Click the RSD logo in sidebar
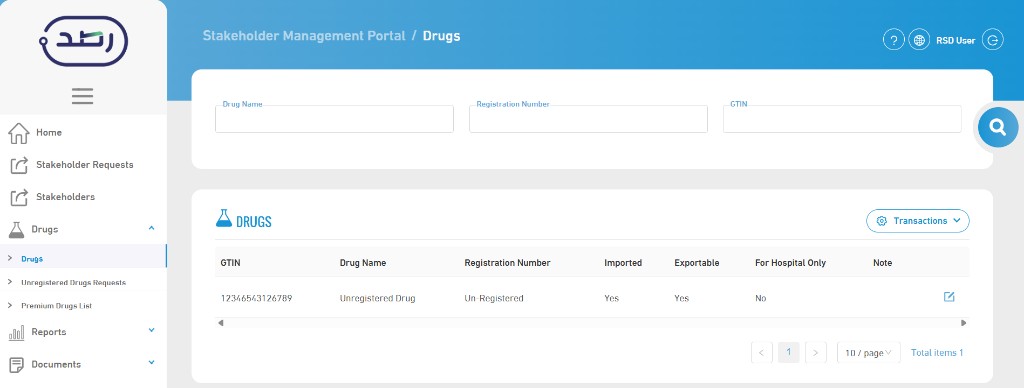The height and width of the screenshot is (388, 1024). pyautogui.click(x=83, y=41)
